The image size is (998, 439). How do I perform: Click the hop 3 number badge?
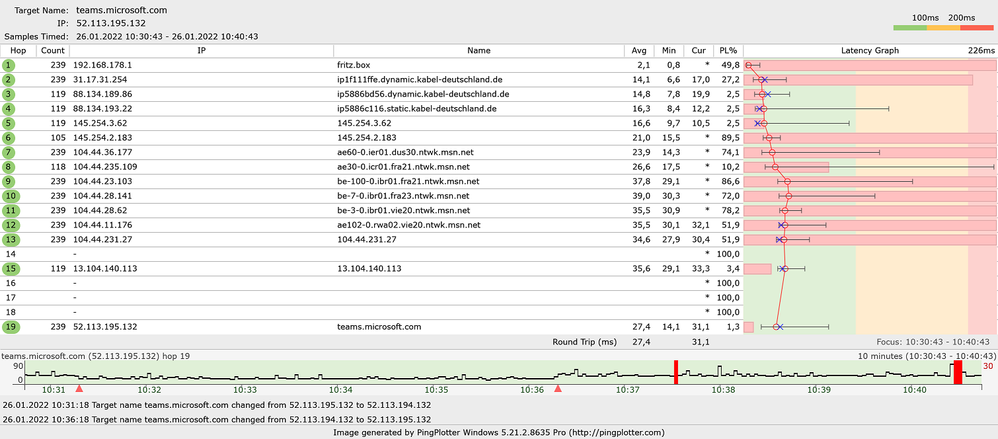point(8,94)
